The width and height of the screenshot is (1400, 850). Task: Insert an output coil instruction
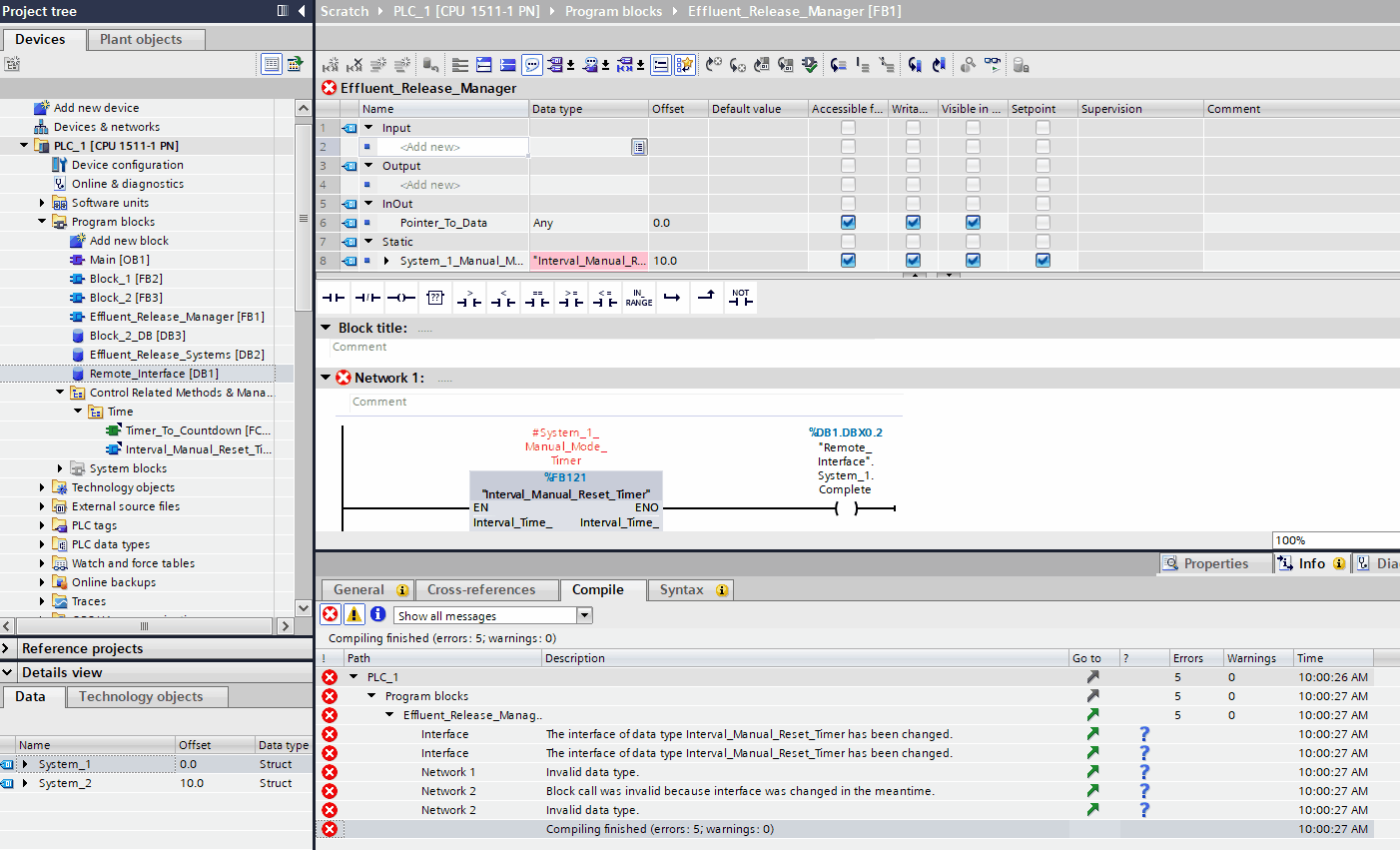(x=401, y=298)
